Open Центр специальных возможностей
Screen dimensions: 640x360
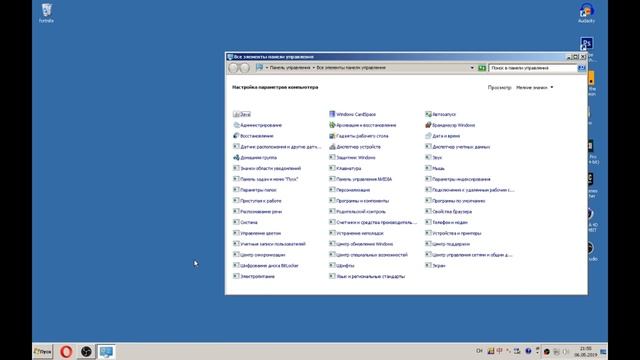click(369, 255)
